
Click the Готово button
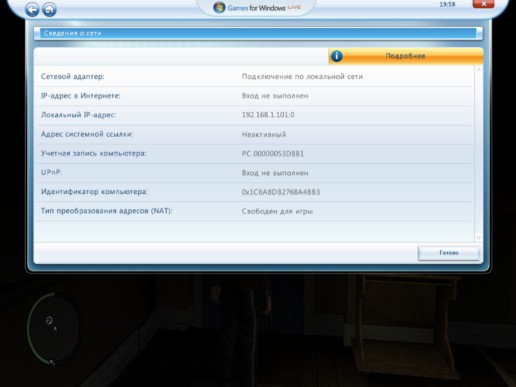tap(449, 253)
